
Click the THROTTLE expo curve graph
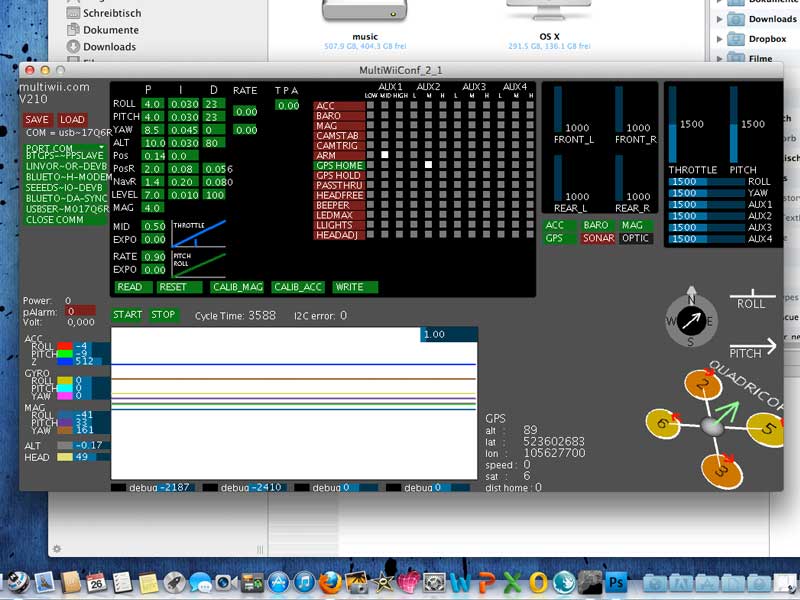pyautogui.click(x=197, y=233)
